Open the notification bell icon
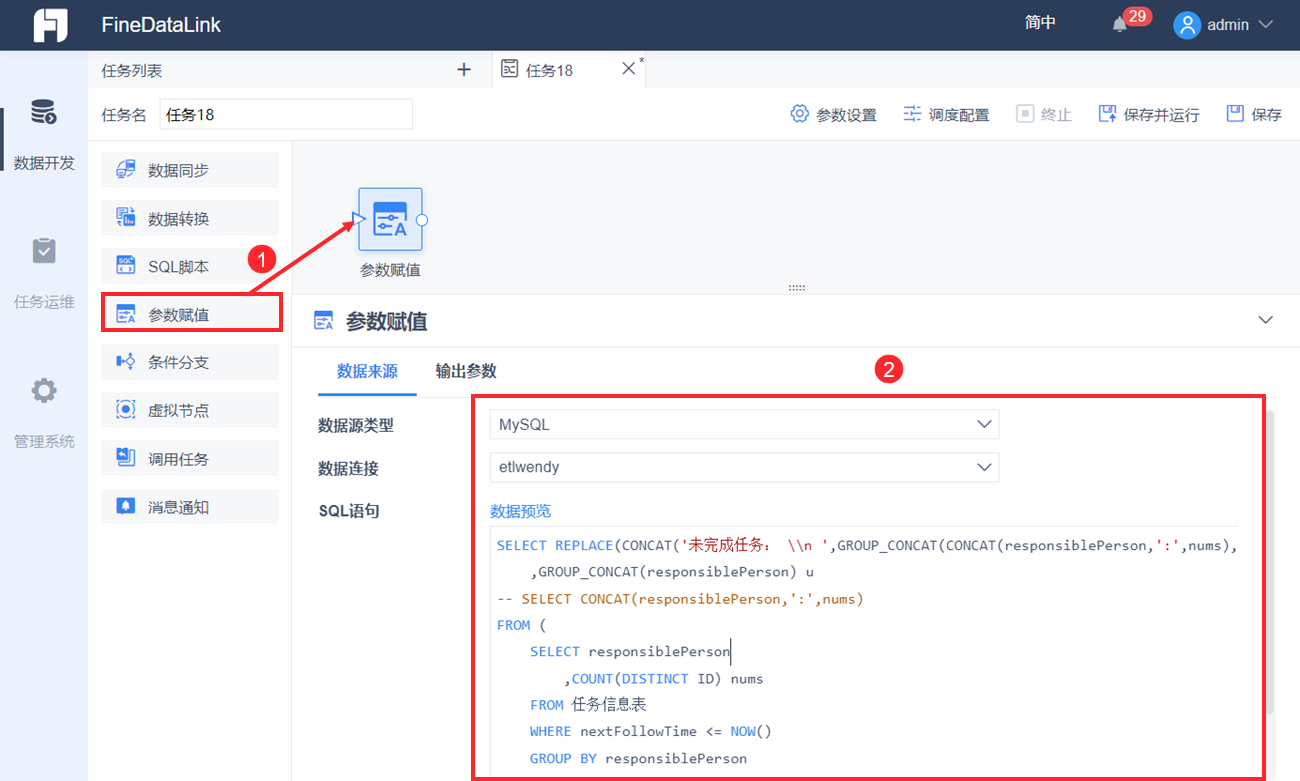1300x781 pixels. coord(1120,25)
